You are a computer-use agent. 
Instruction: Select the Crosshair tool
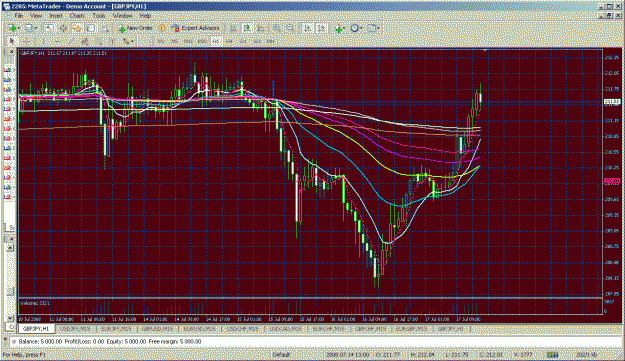27,41
